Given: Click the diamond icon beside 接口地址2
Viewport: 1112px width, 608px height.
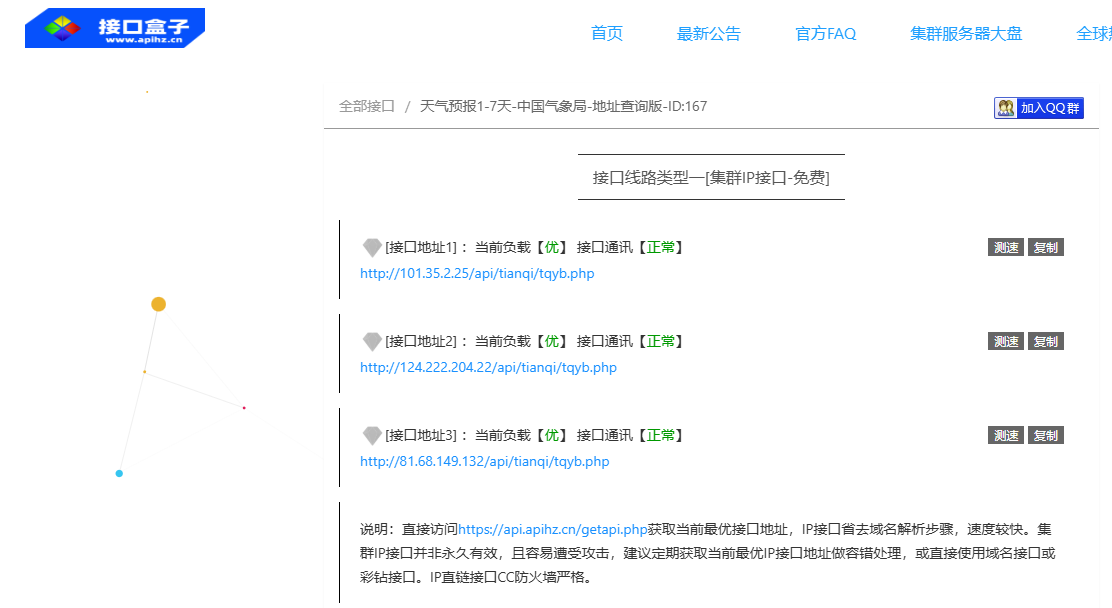Looking at the screenshot, I should [x=372, y=342].
